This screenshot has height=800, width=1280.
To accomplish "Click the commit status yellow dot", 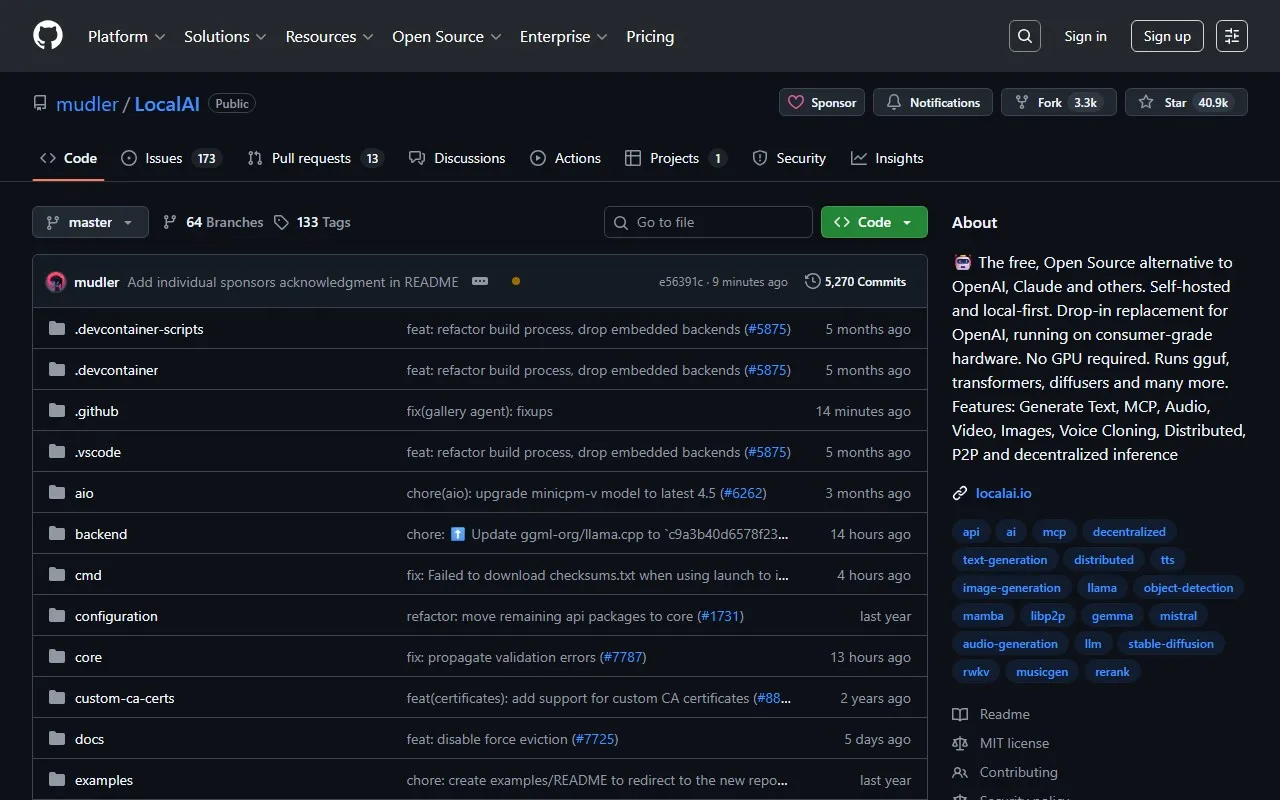I will pos(515,282).
